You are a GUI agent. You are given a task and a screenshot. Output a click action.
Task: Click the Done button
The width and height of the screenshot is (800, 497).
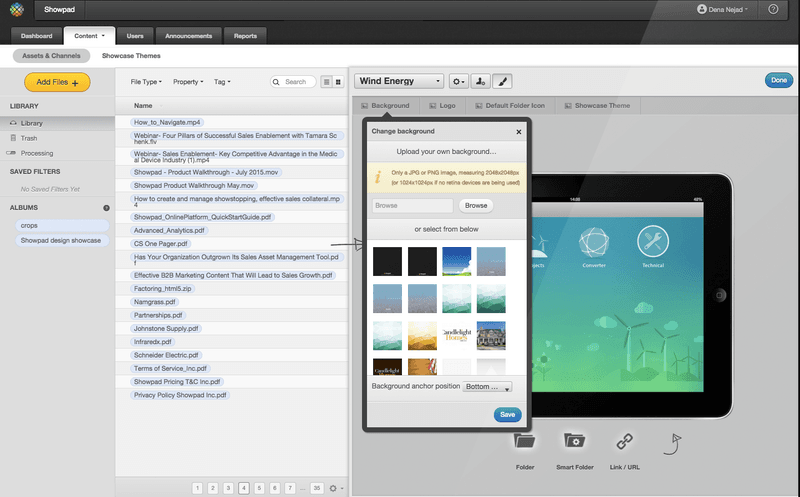click(779, 80)
